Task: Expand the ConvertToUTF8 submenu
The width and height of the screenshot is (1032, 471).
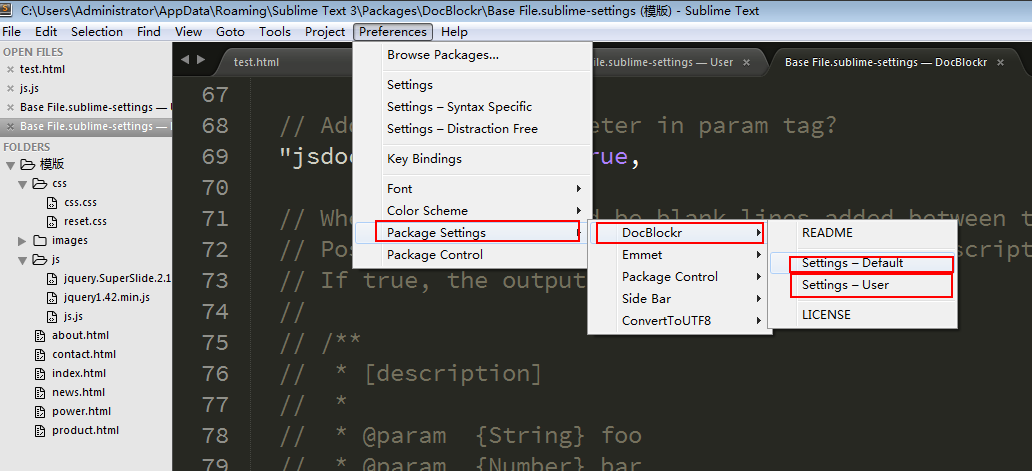Action: [x=680, y=321]
